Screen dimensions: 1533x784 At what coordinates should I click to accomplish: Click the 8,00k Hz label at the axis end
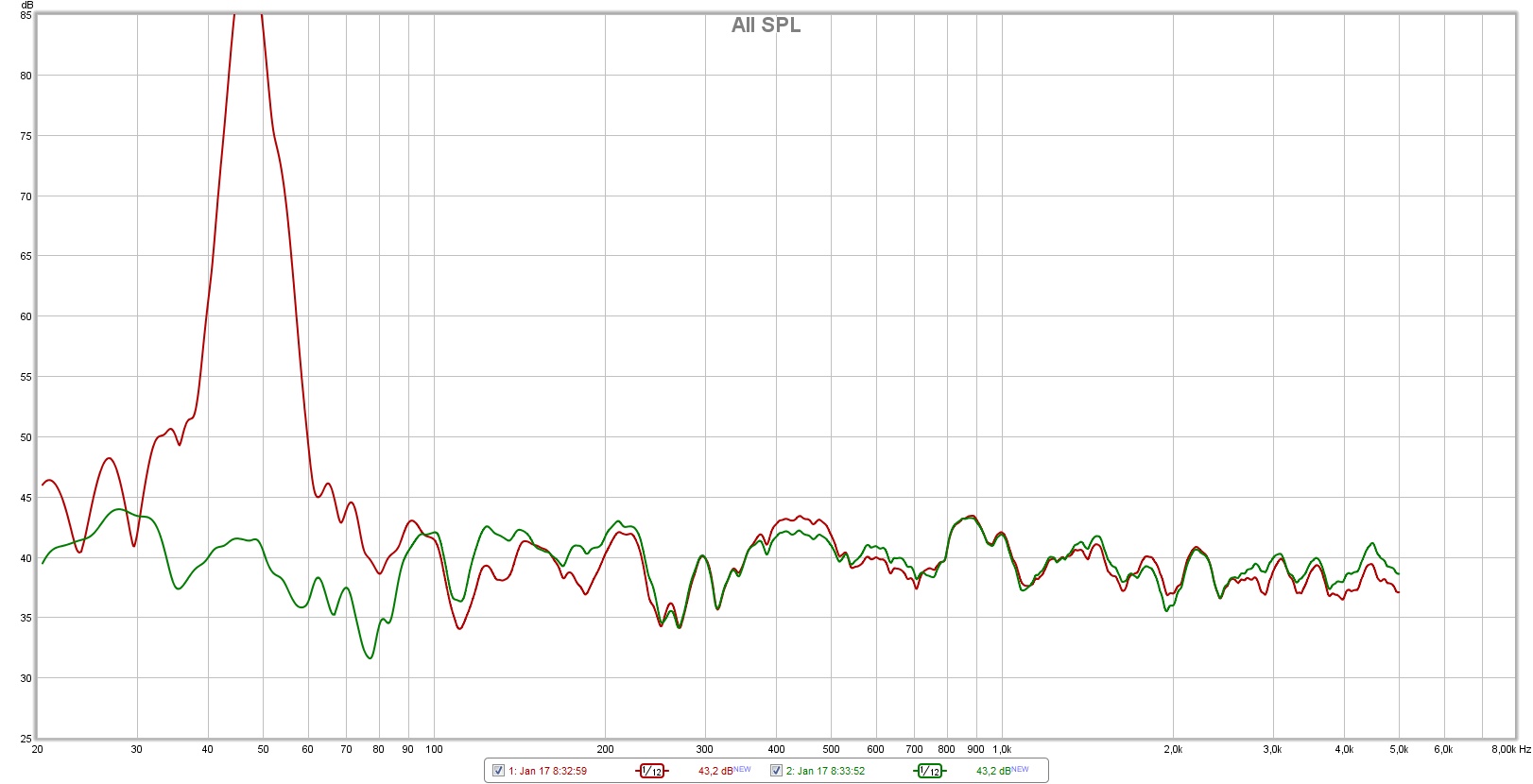pyautogui.click(x=1510, y=749)
